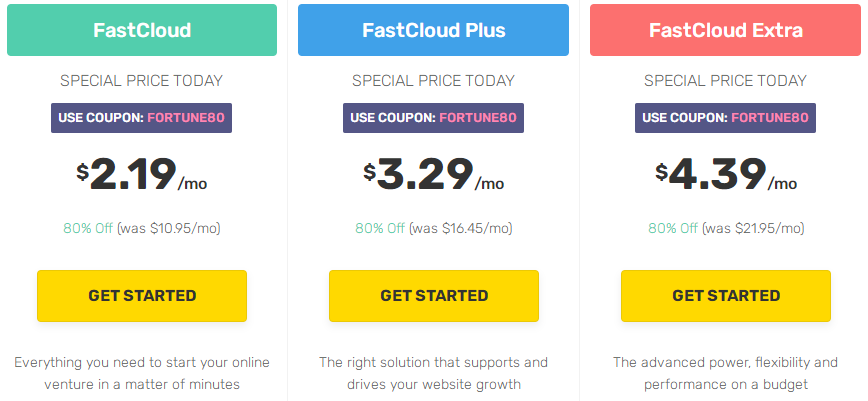Viewport: 868px width, 401px height.
Task: Select the FastCloud Plus plan header
Action: pos(433,30)
